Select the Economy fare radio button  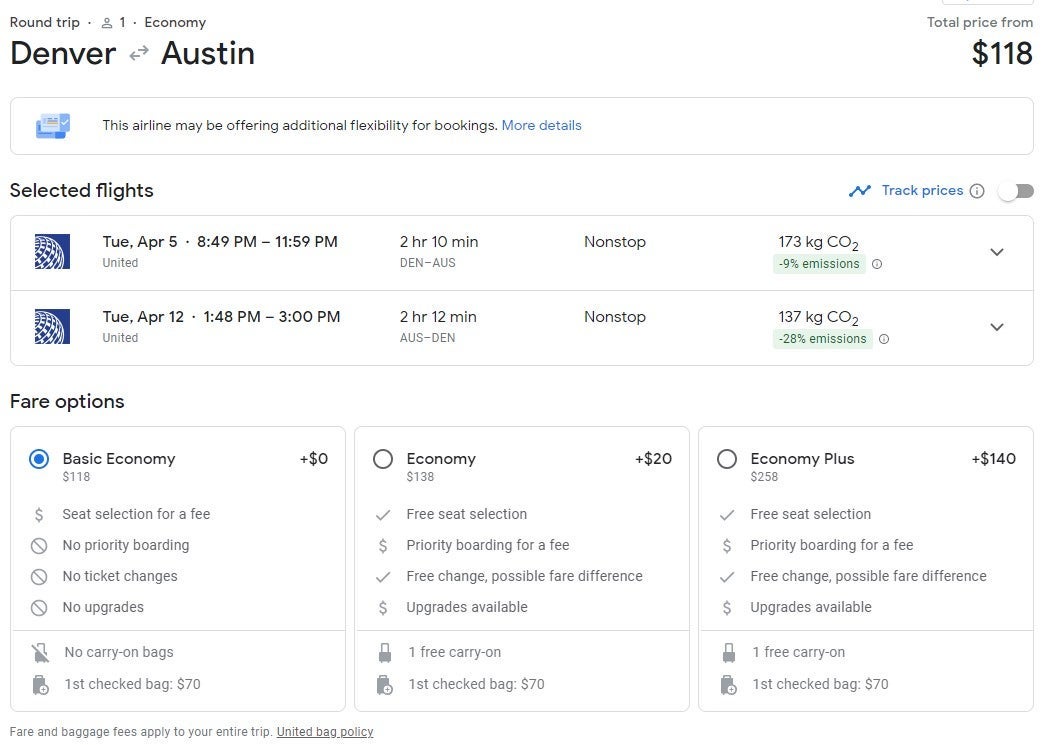(x=383, y=459)
